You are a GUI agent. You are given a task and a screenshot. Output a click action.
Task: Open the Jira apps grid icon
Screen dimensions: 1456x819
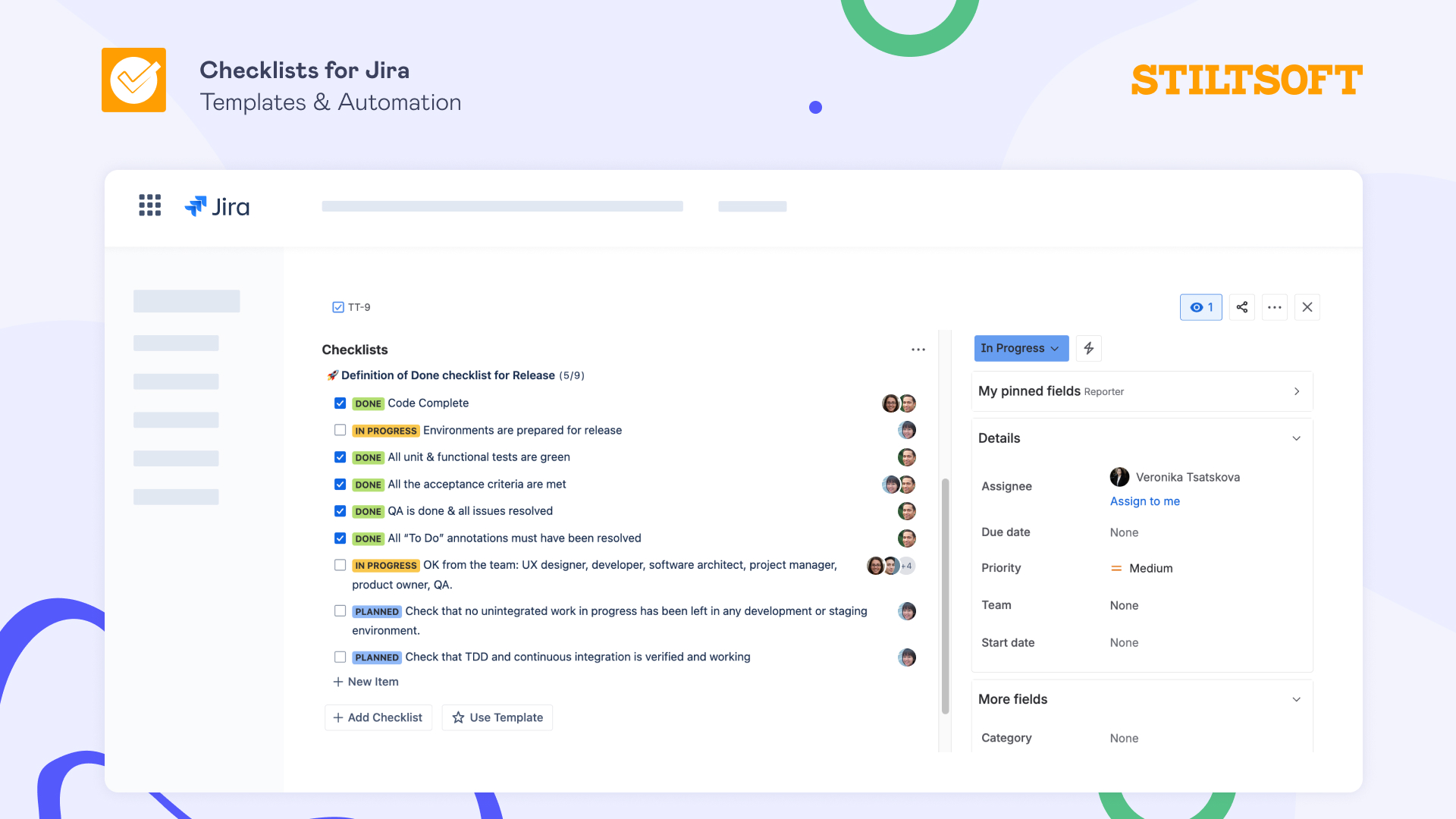click(149, 206)
